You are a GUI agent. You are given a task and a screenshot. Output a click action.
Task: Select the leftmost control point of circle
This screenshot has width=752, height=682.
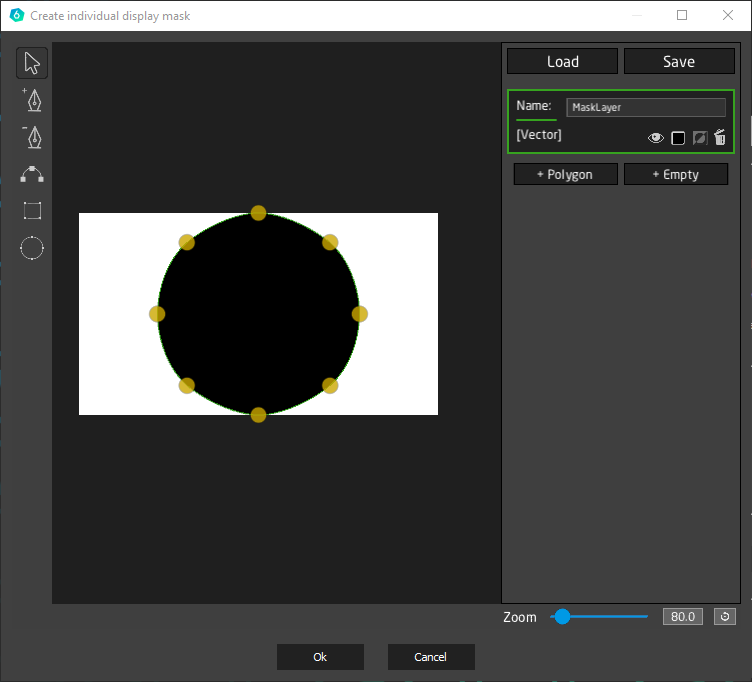[157, 314]
